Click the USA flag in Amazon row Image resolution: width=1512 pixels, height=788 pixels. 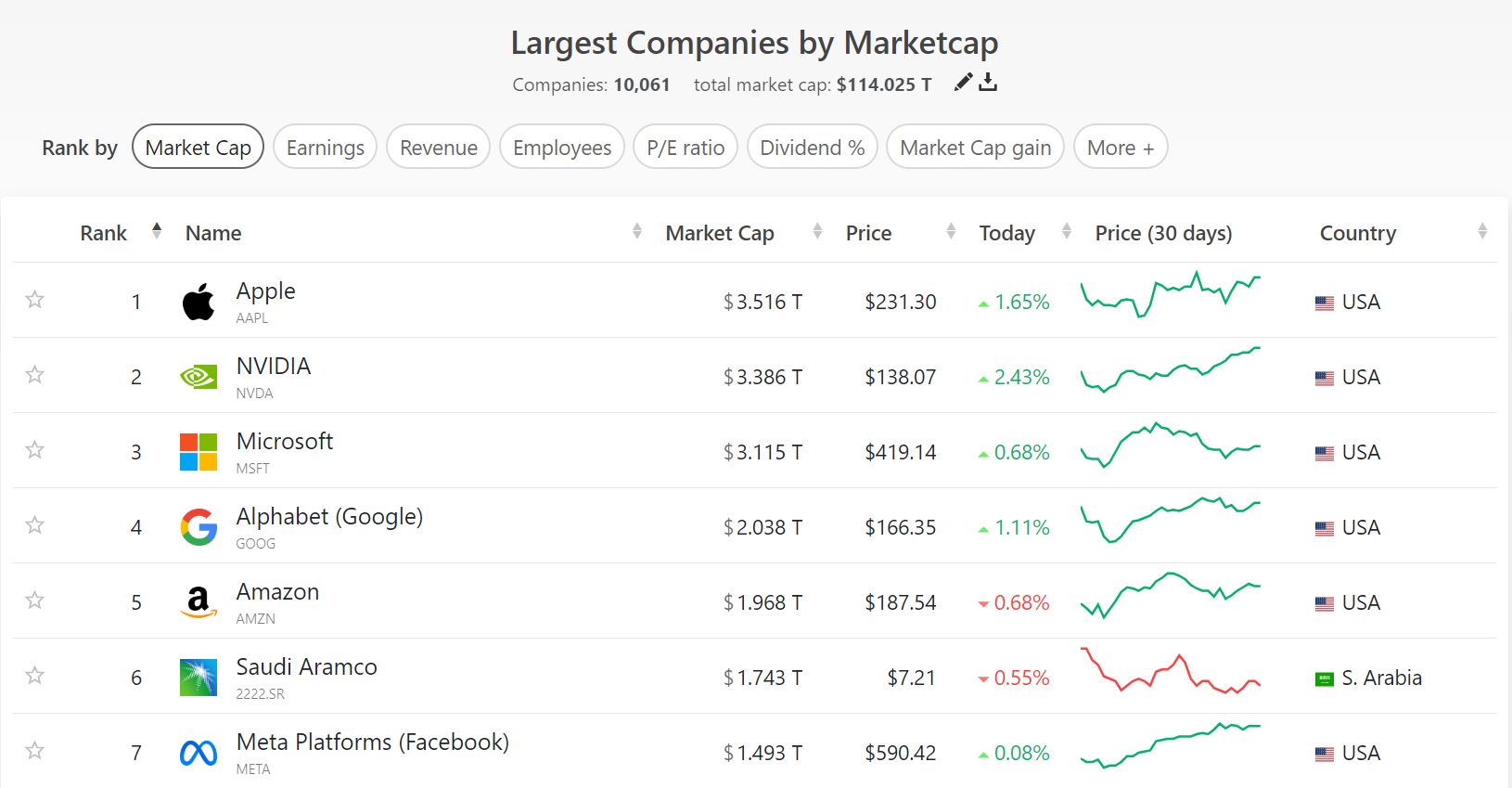click(x=1325, y=603)
